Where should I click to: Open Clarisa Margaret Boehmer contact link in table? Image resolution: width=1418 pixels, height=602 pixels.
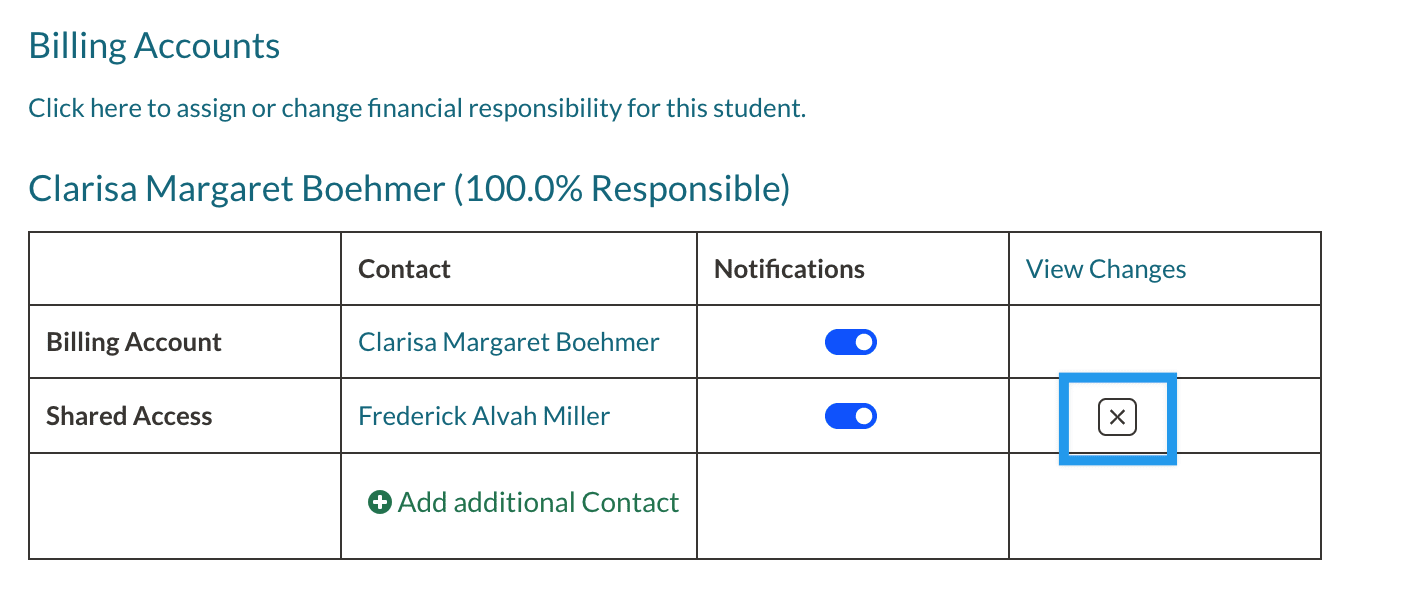pos(508,342)
